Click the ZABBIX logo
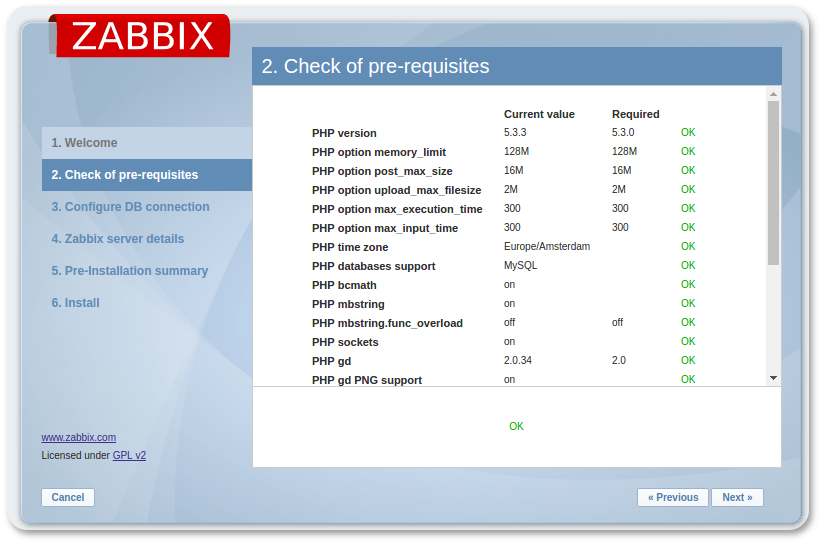 point(139,36)
